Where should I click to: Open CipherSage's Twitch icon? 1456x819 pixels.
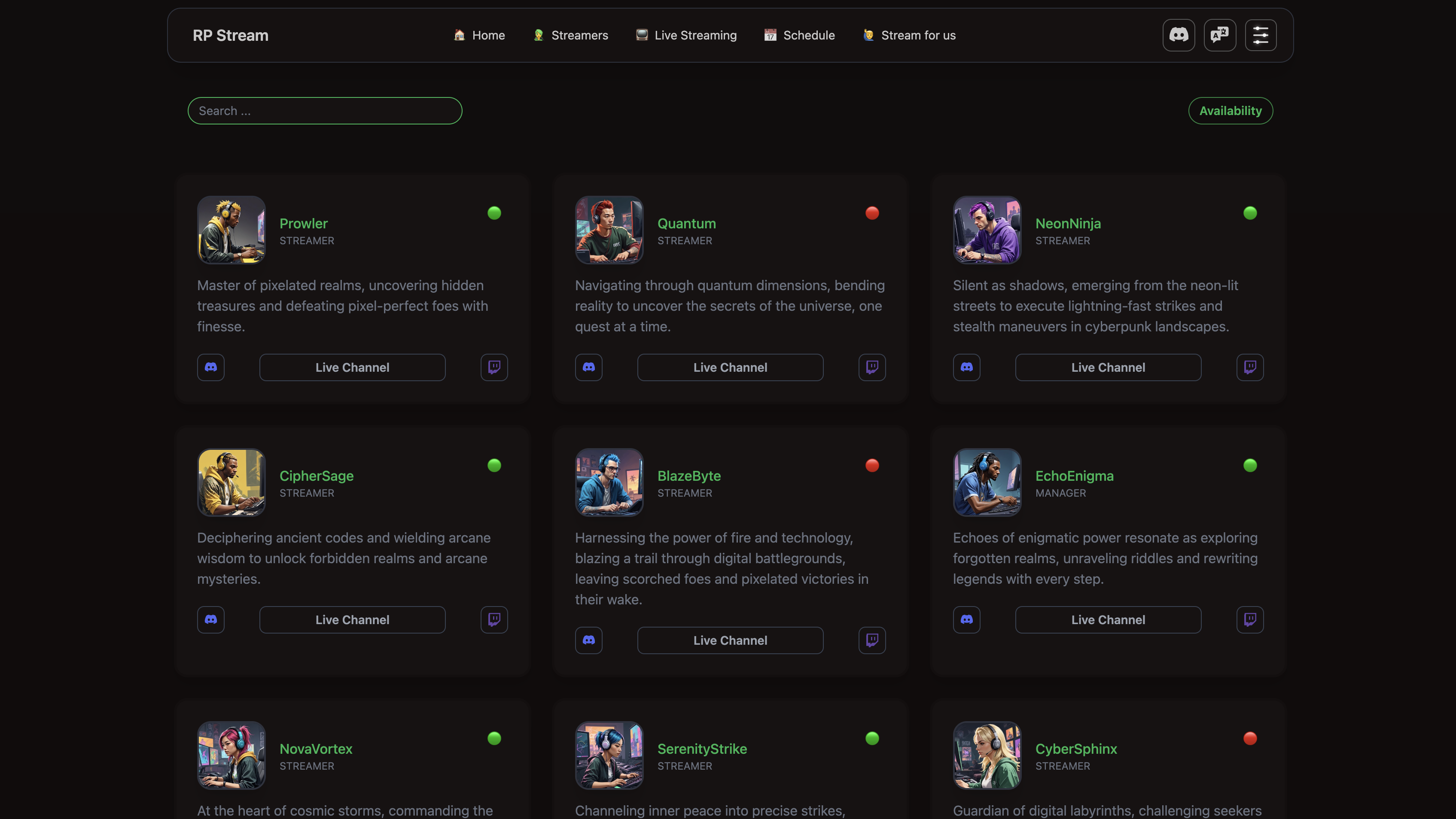[494, 620]
